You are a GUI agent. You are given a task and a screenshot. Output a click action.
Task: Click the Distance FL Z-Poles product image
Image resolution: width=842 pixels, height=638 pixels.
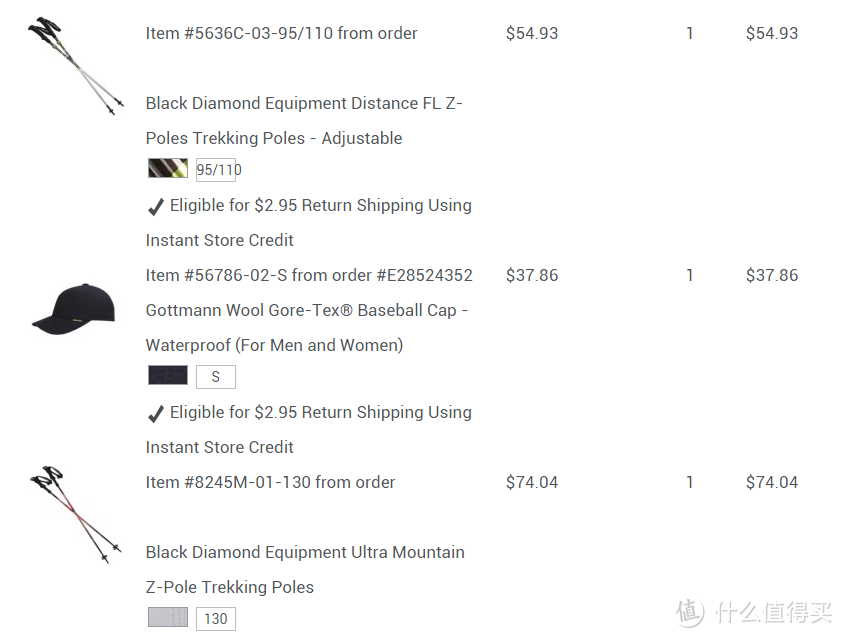pos(76,65)
